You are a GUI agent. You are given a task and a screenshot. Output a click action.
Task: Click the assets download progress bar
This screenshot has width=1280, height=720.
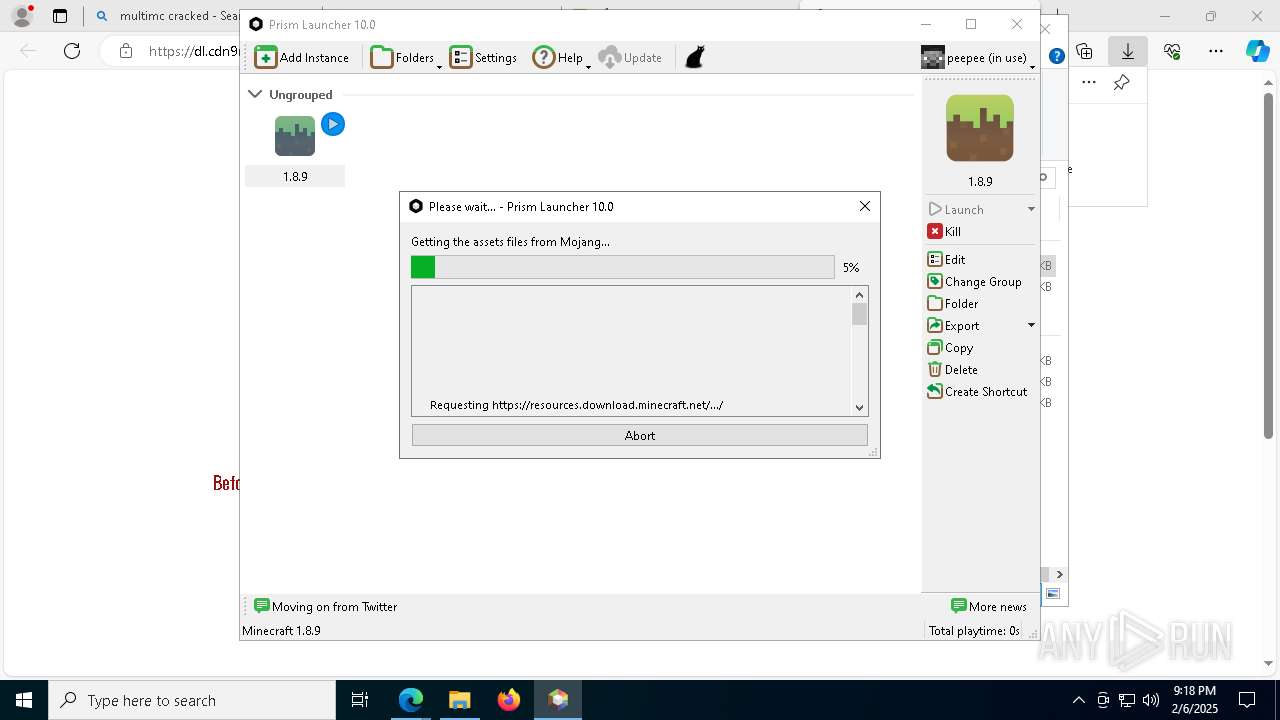pyautogui.click(x=622, y=267)
